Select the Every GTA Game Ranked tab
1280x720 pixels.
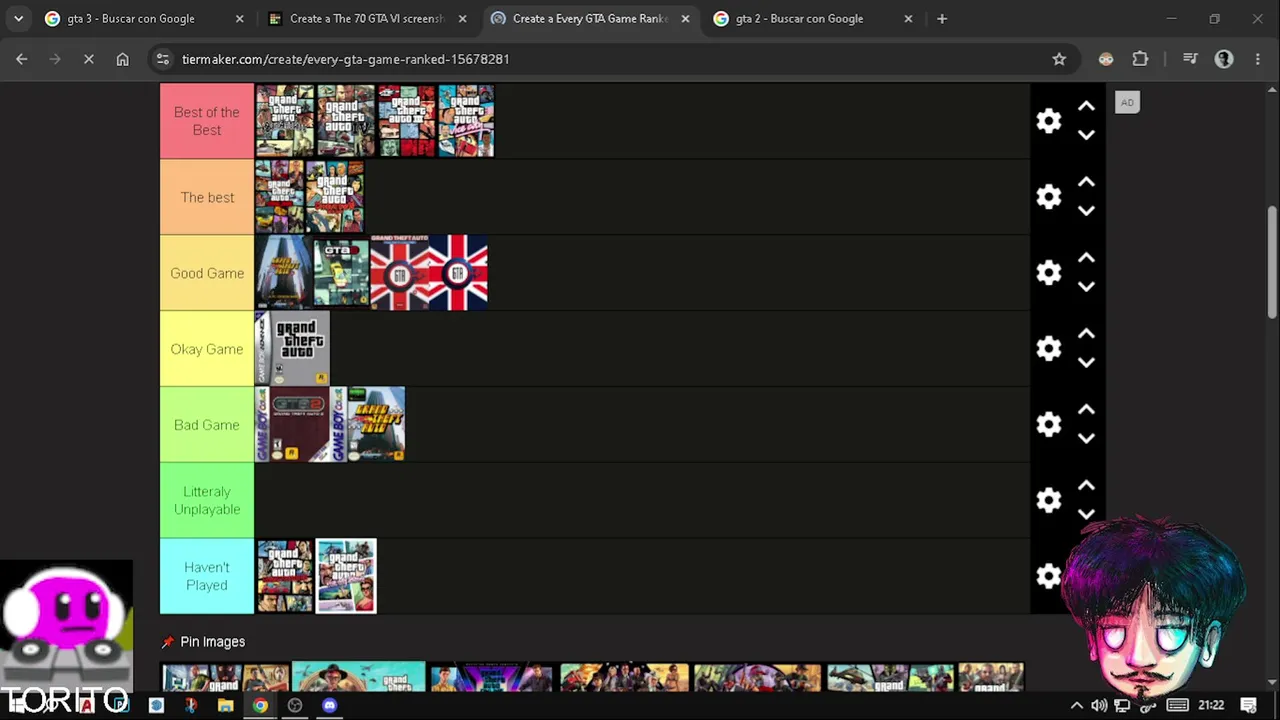pos(590,19)
